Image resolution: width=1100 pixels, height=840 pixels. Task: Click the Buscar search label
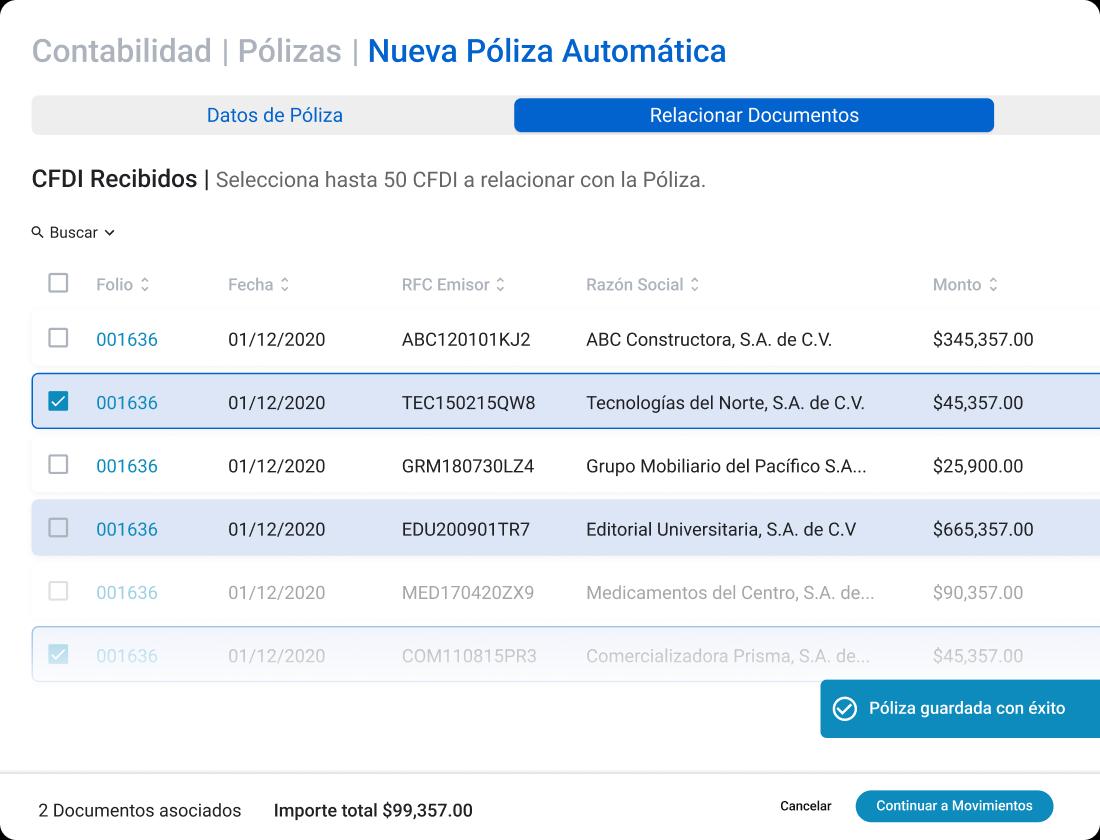click(x=74, y=232)
